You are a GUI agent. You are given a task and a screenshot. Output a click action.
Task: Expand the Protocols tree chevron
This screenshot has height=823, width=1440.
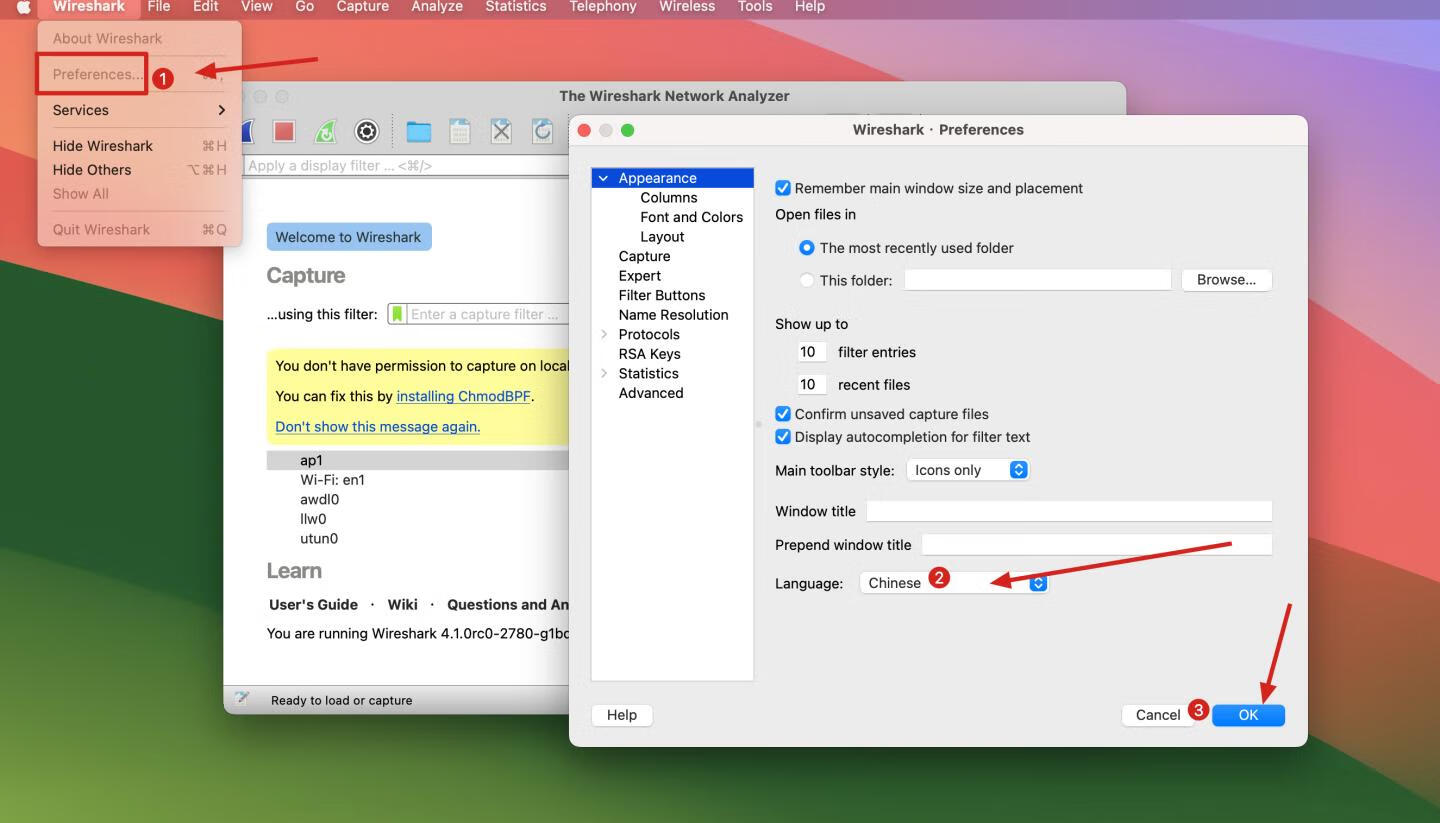click(603, 334)
